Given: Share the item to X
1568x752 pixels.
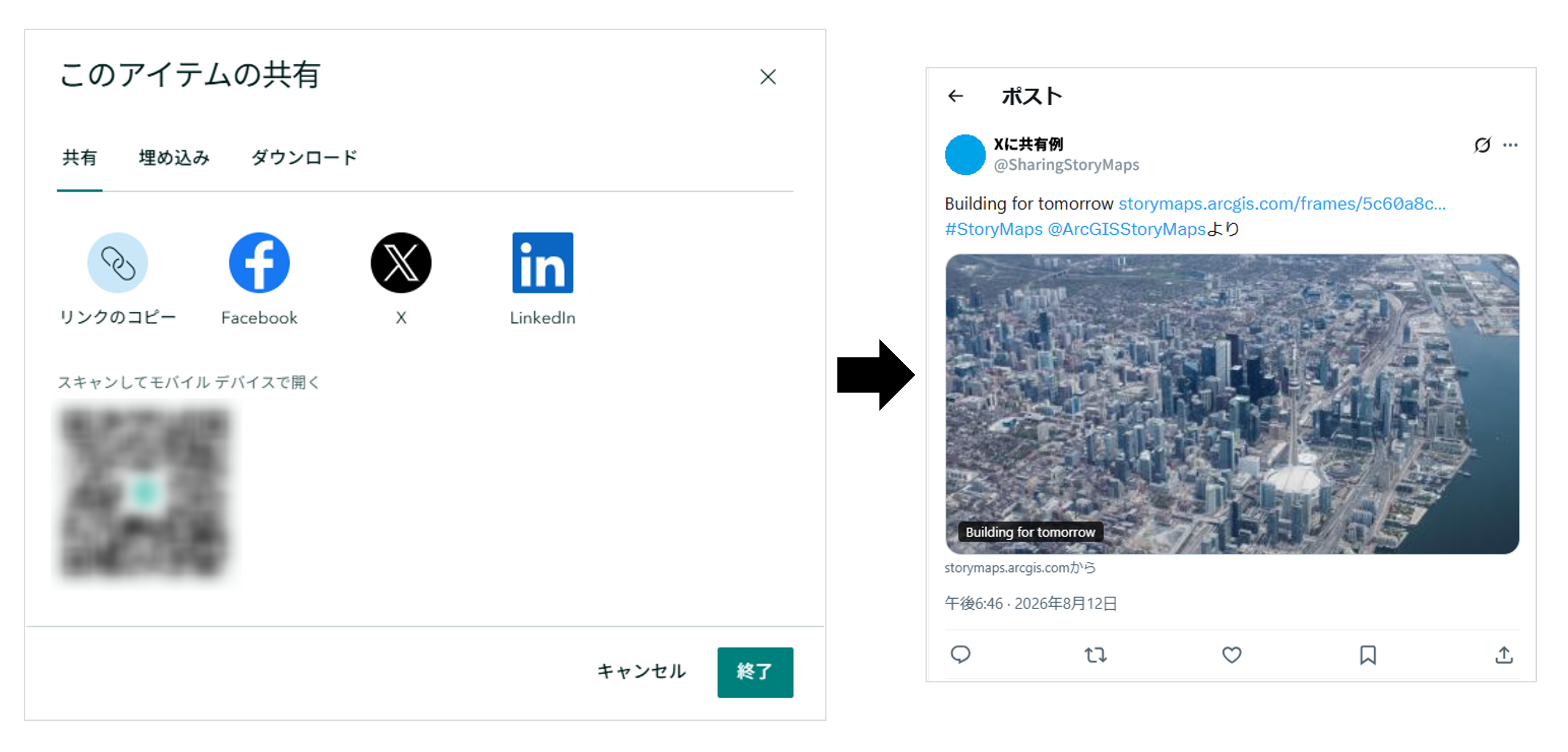Looking at the screenshot, I should click(401, 263).
